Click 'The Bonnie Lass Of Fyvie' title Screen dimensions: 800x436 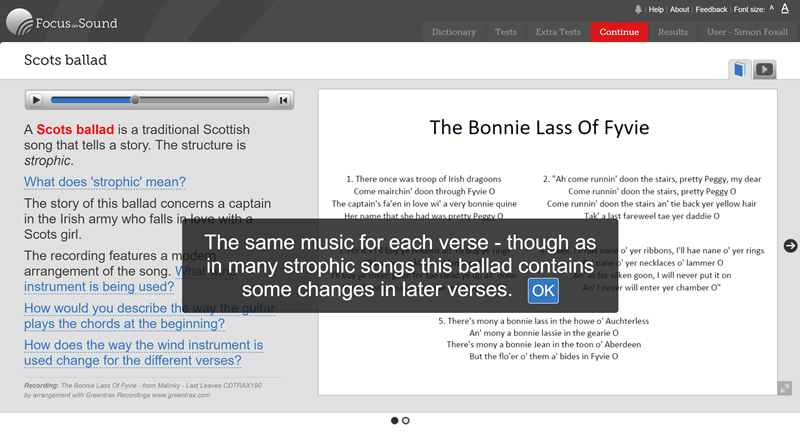coord(539,127)
